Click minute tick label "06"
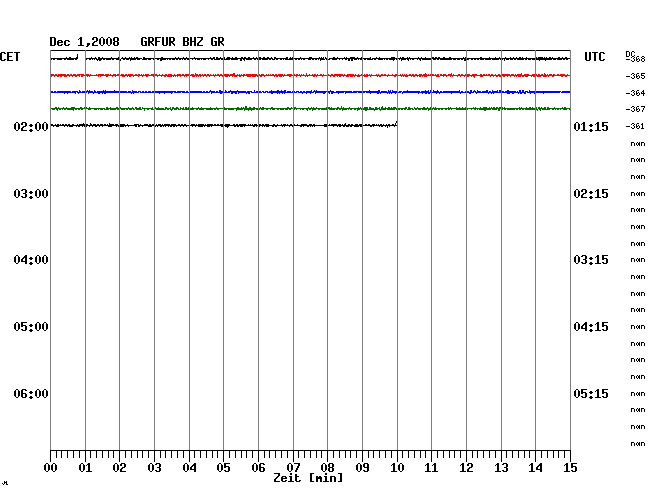650x494 pixels. [258, 468]
